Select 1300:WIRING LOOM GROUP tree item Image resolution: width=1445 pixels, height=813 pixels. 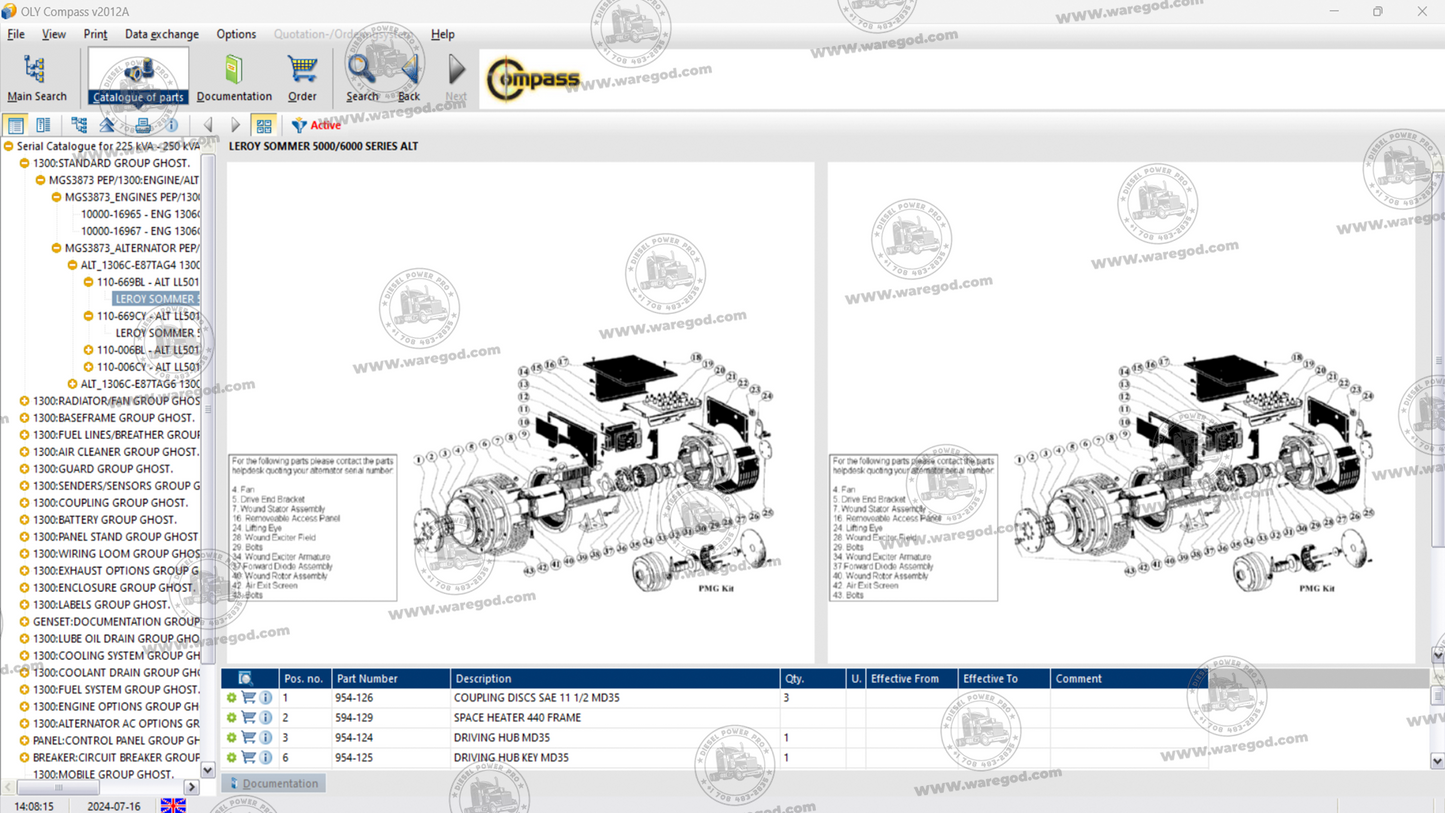click(x=116, y=554)
